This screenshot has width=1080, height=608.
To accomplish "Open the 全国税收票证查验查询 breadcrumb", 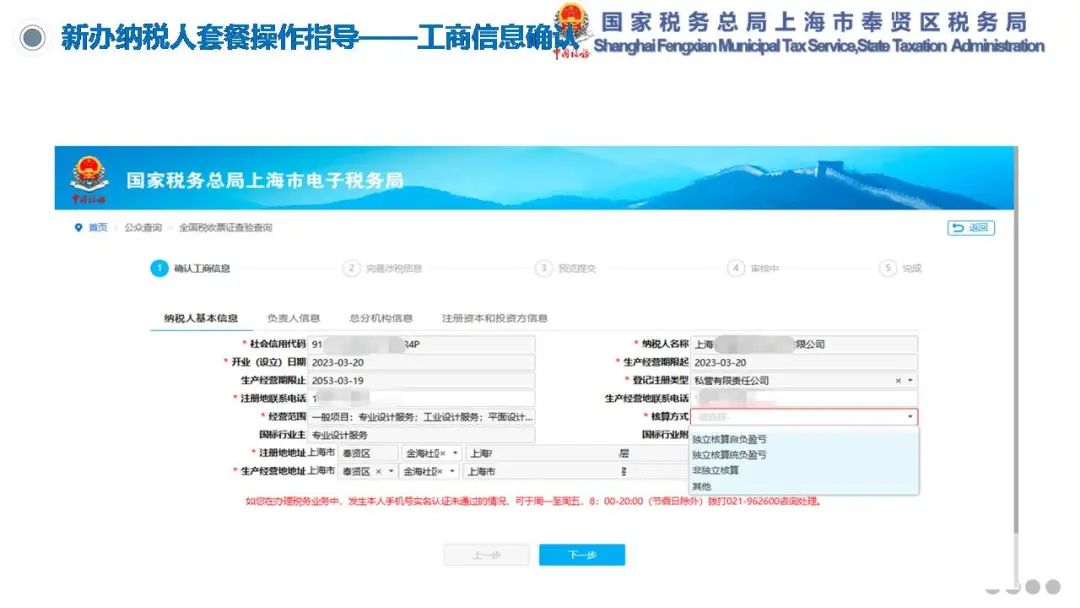I will click(x=226, y=228).
